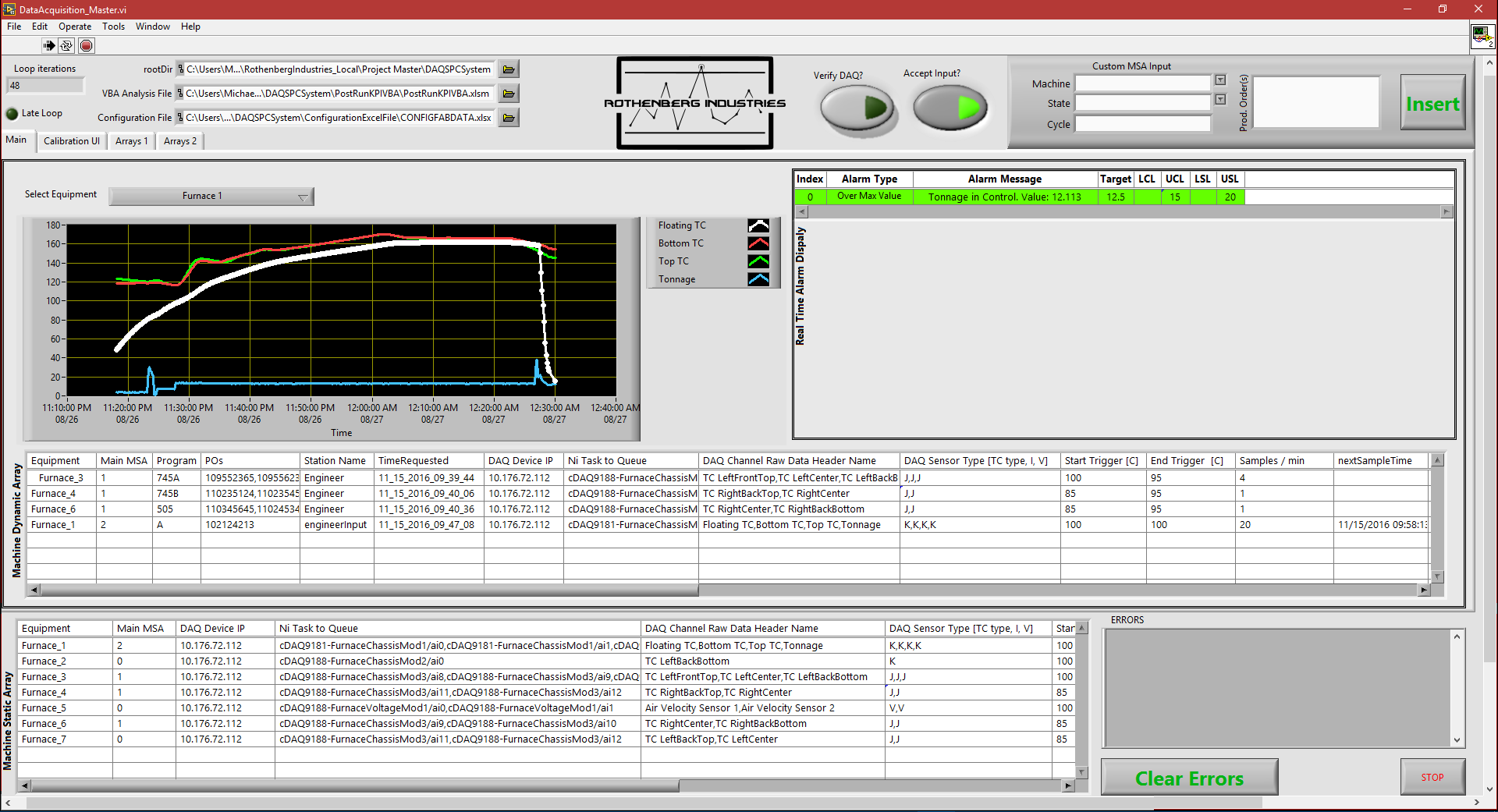Switch to the Arrays 2 tab
Screen dimensions: 1498x812
coord(180,141)
